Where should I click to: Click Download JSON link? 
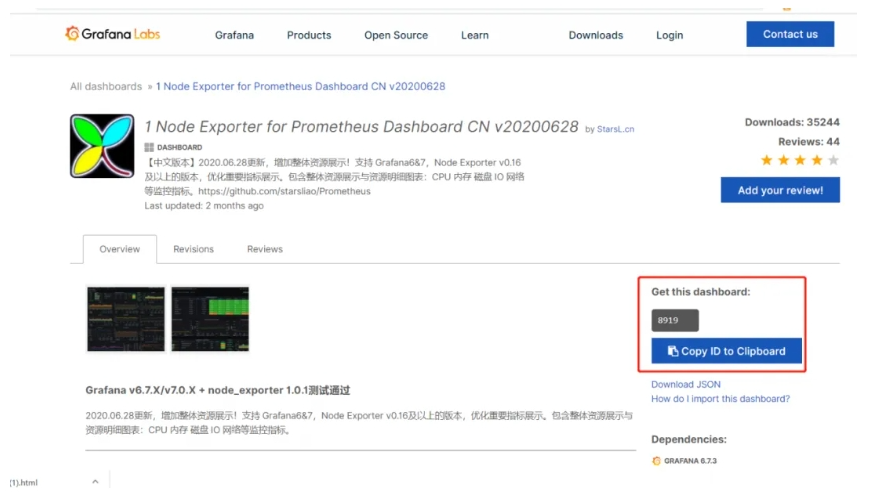coord(685,384)
